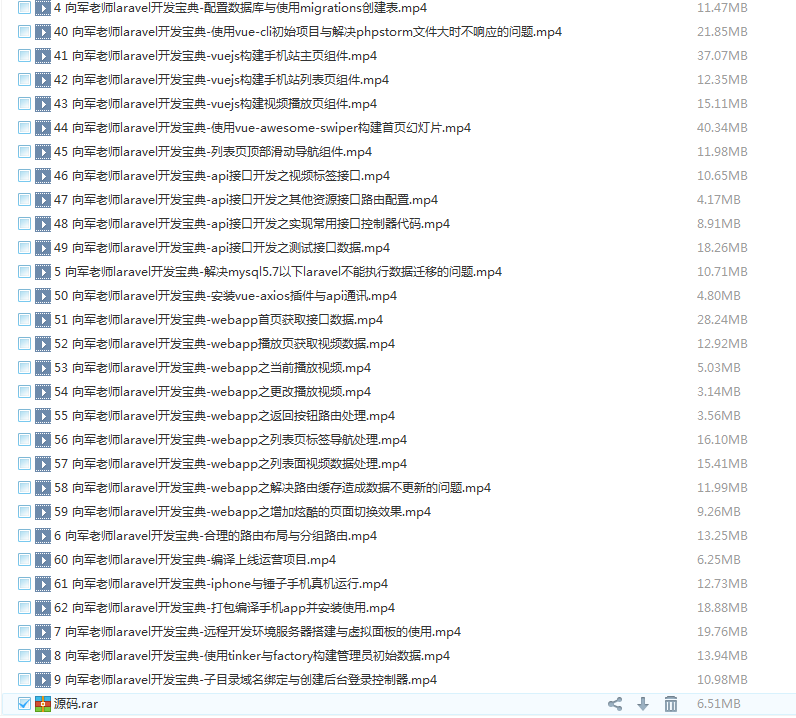Screen dimensions: 796x718
Task: Click video icon of file 5 mysql5.7
Action: (43, 272)
